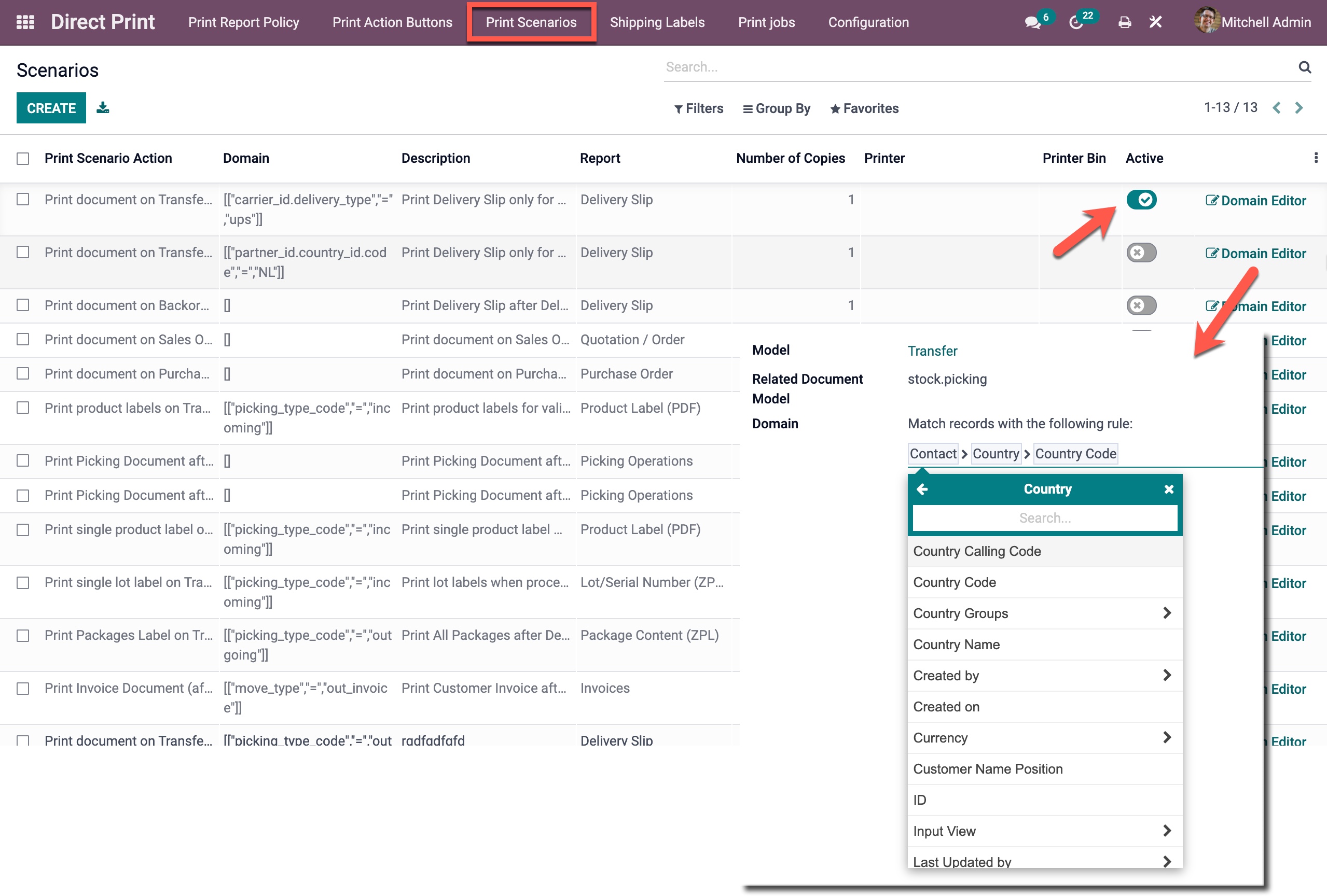Viewport: 1327px width, 896px height.
Task: Open the Print jobs menu
Action: point(766,22)
